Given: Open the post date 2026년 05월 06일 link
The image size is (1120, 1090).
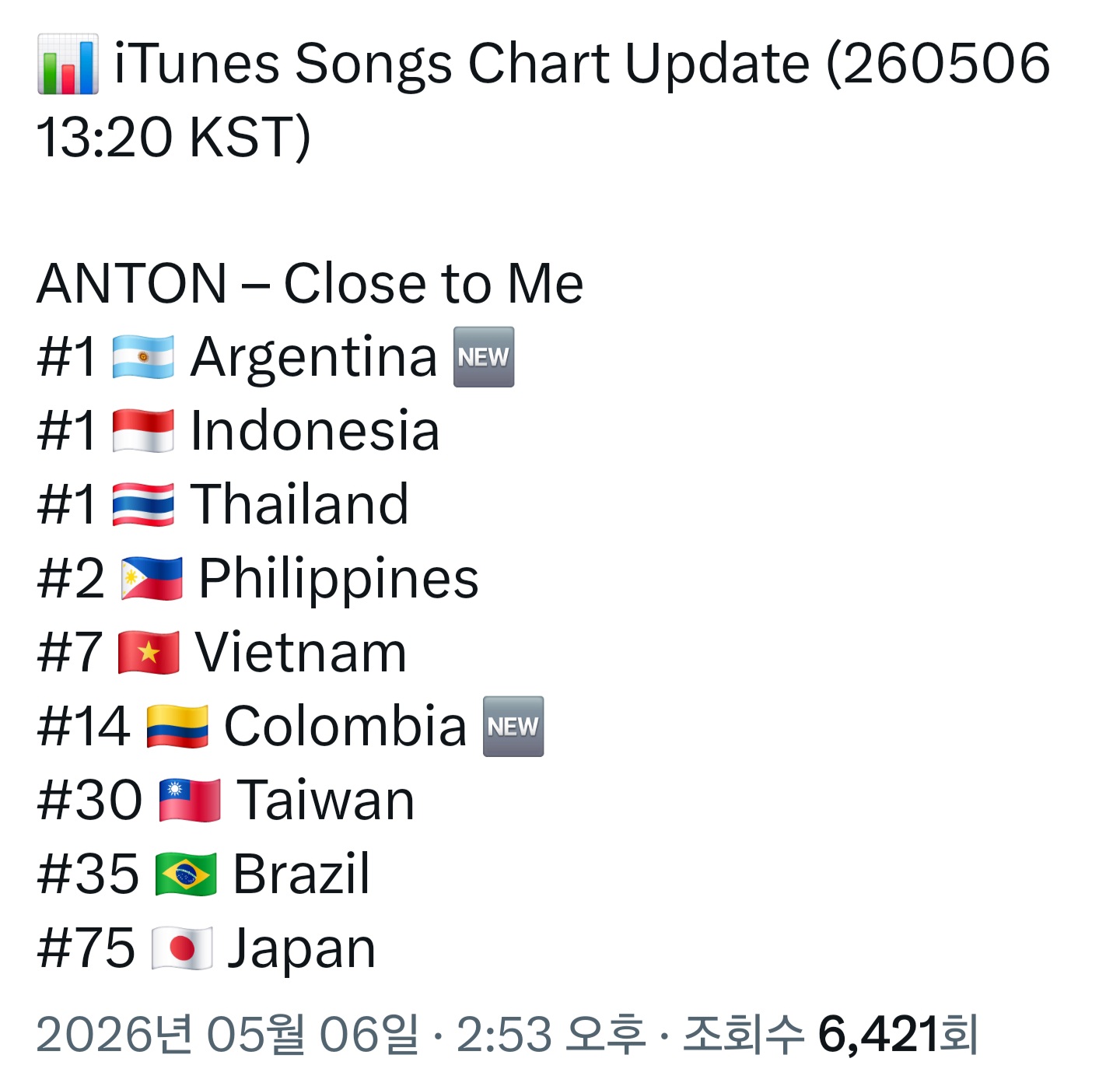Looking at the screenshot, I should (x=227, y=1035).
